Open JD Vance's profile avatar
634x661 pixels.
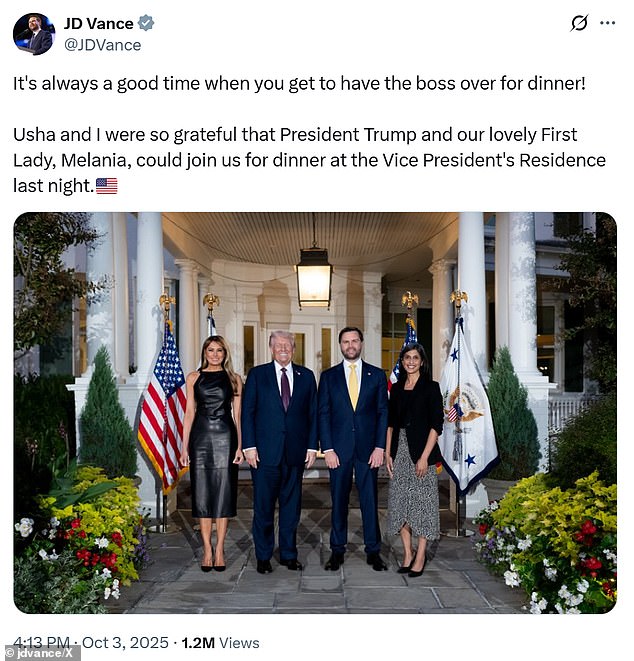(x=34, y=34)
